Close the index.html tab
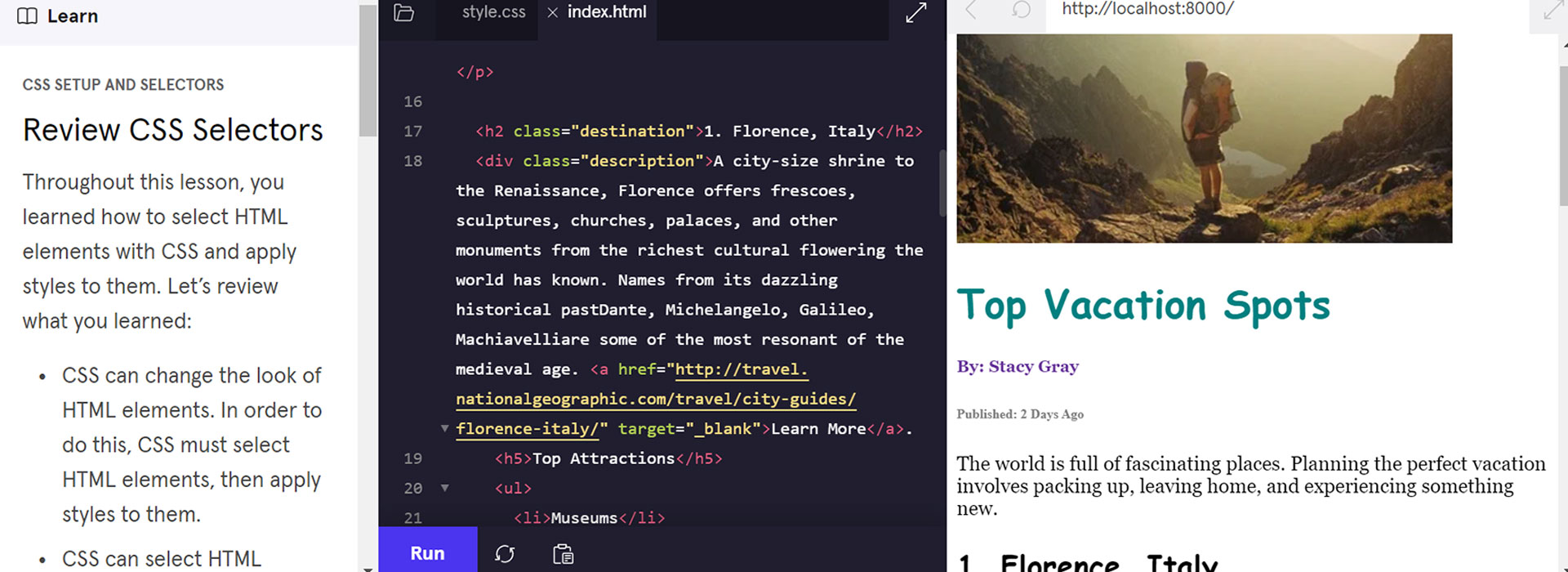 pos(553,12)
